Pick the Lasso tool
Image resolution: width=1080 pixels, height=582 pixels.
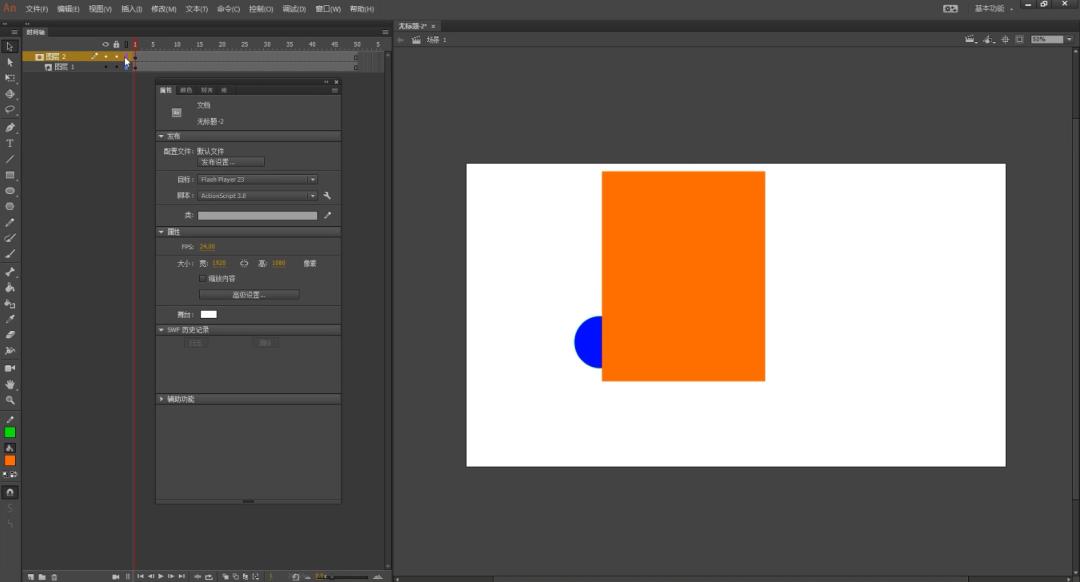click(10, 109)
